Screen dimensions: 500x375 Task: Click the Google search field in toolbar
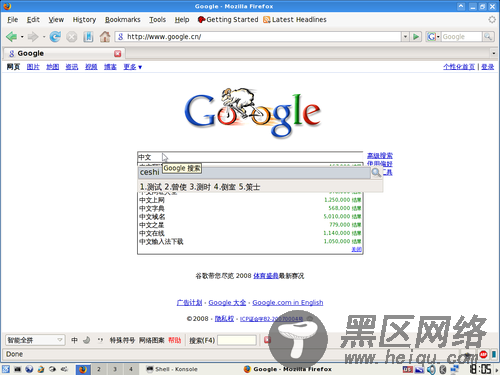[462, 37]
